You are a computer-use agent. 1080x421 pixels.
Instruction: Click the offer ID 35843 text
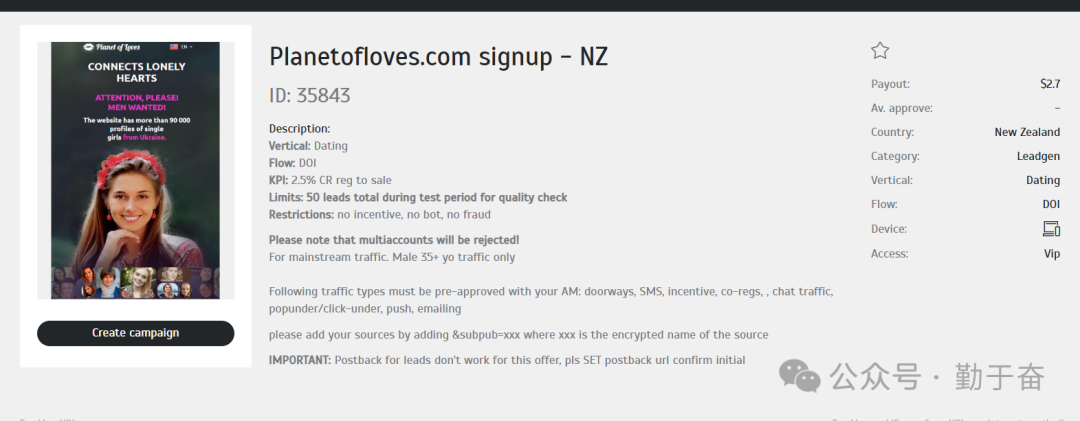point(309,96)
